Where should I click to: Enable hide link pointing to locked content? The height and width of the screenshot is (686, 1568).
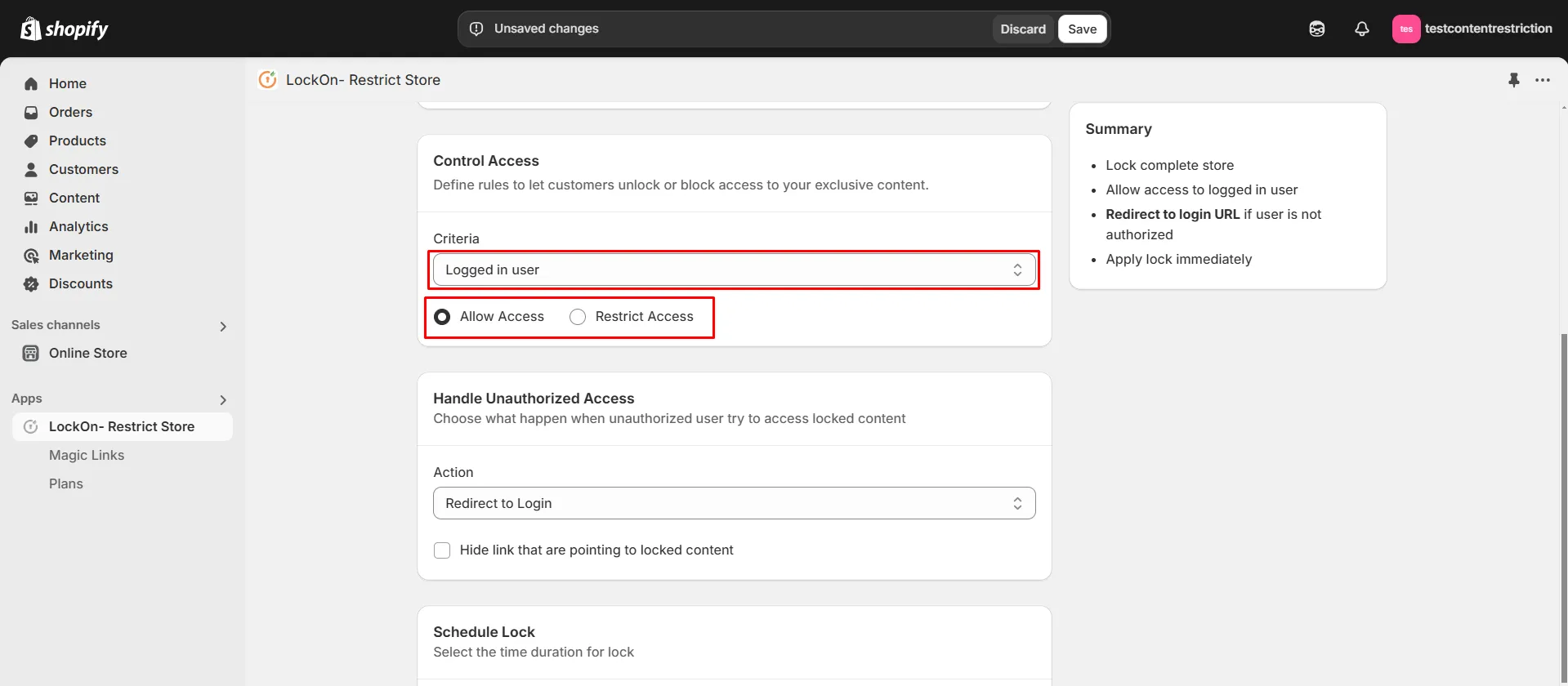point(442,550)
